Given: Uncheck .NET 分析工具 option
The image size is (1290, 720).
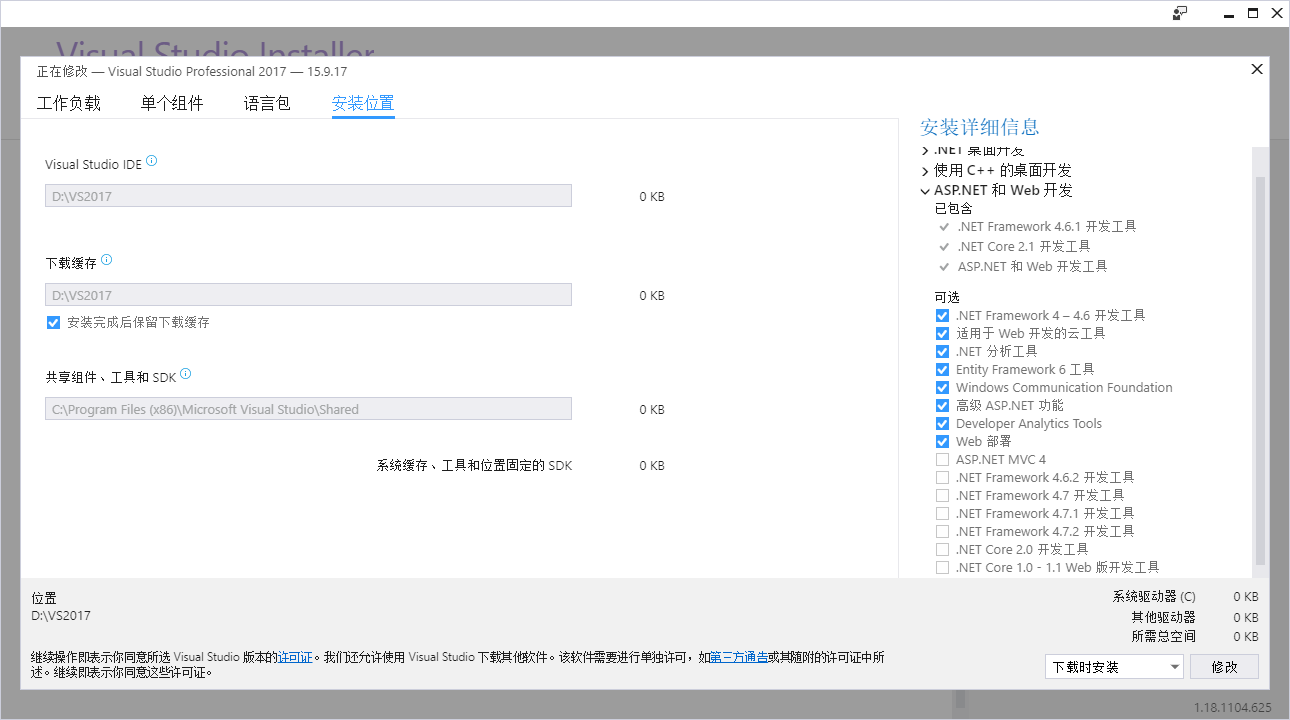Looking at the screenshot, I should point(942,351).
